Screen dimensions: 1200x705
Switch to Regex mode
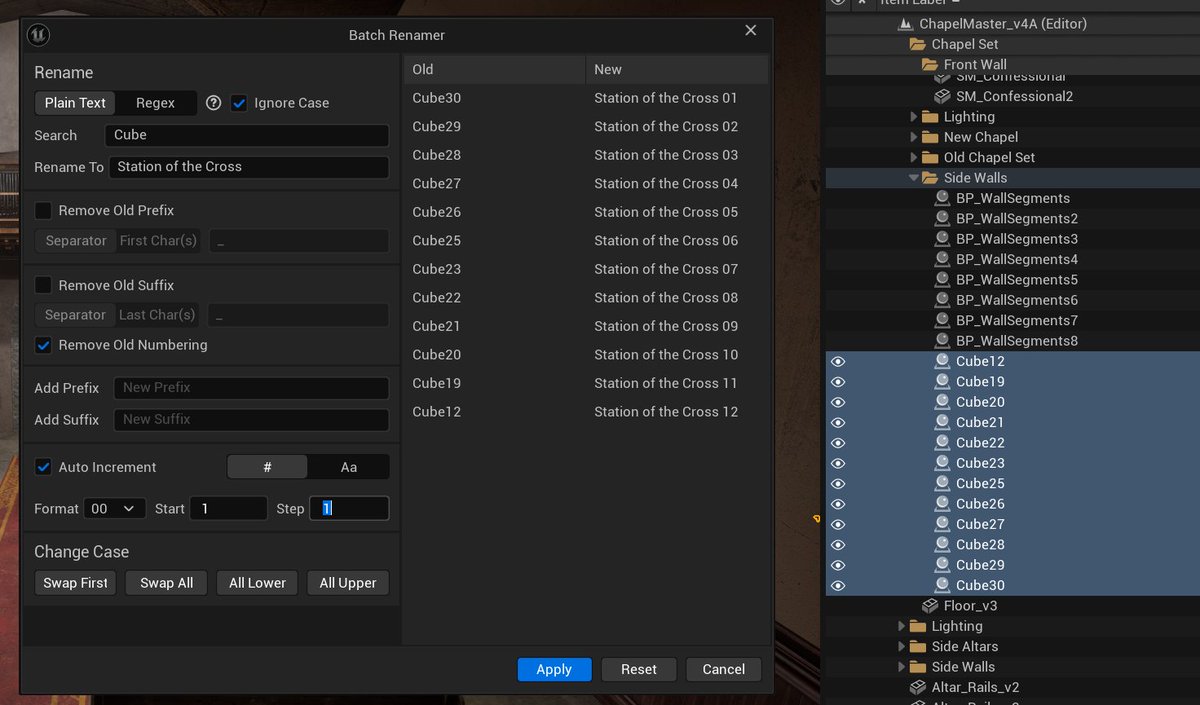[155, 103]
